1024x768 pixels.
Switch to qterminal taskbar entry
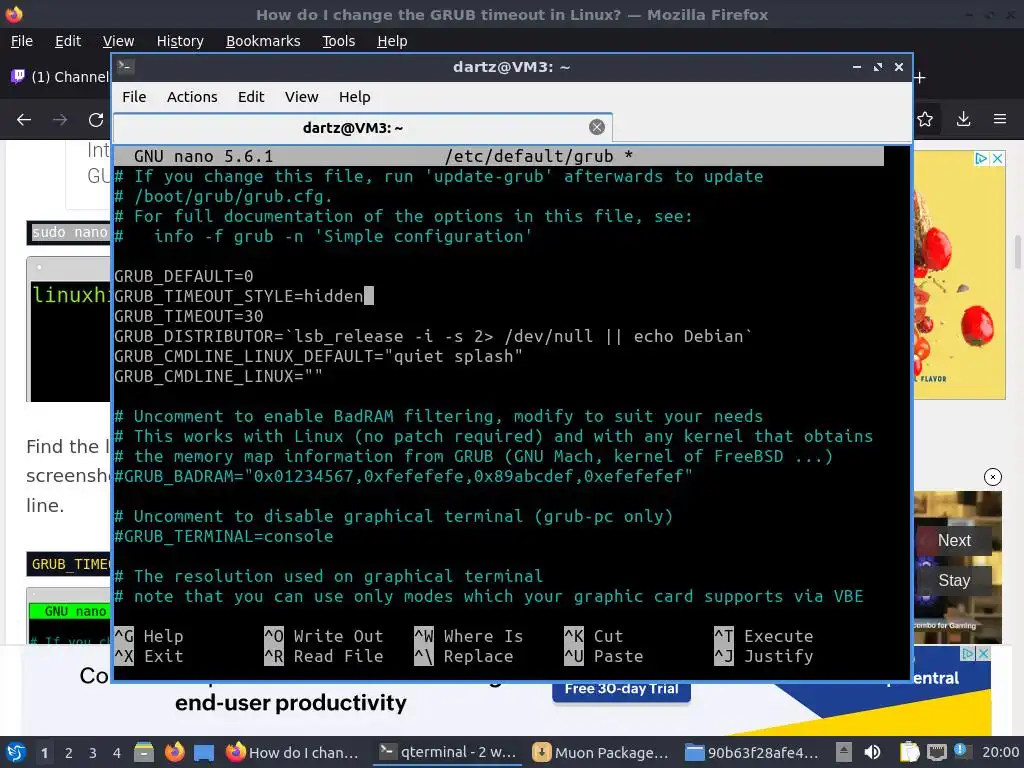coord(448,752)
